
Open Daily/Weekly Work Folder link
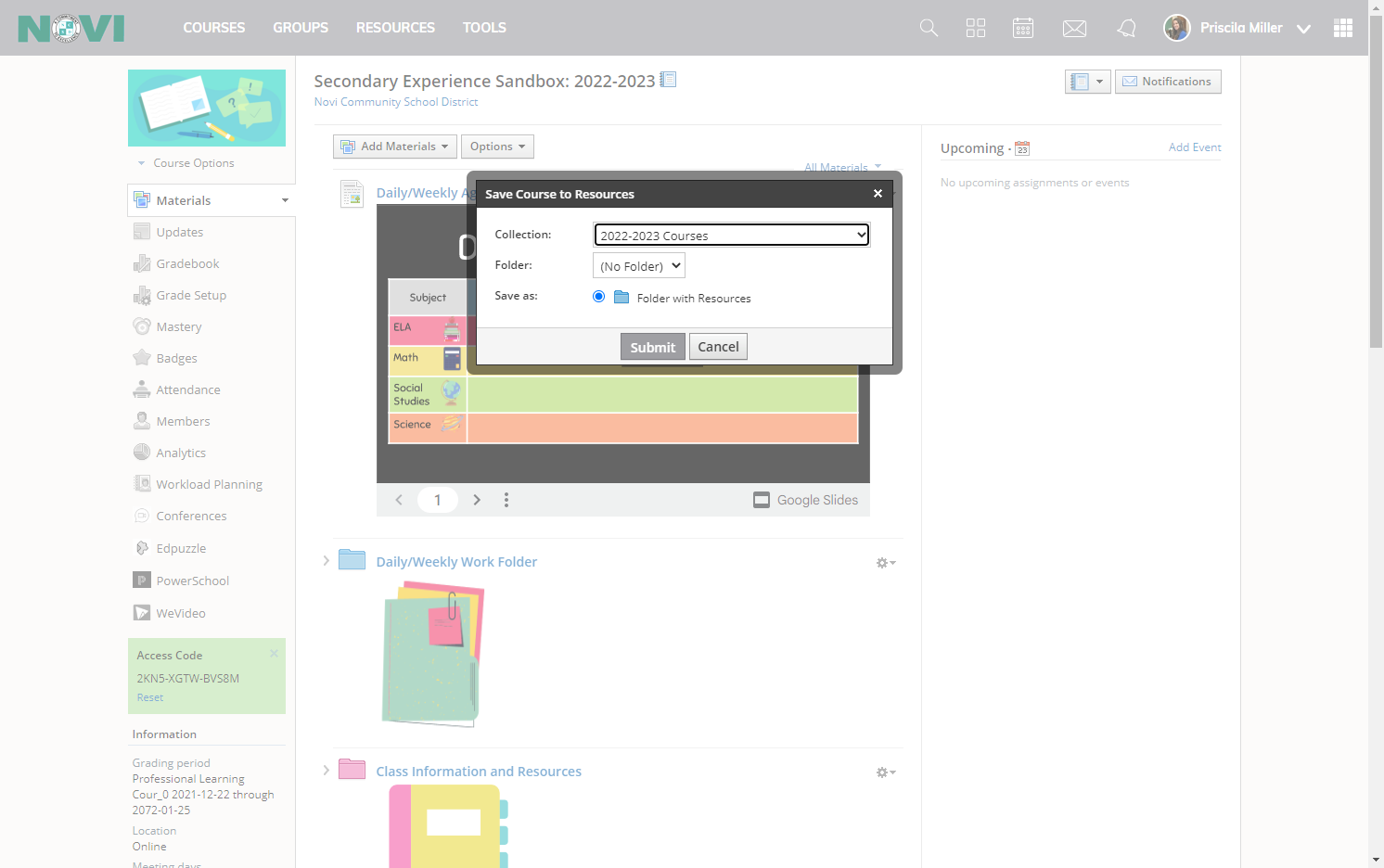pos(456,562)
